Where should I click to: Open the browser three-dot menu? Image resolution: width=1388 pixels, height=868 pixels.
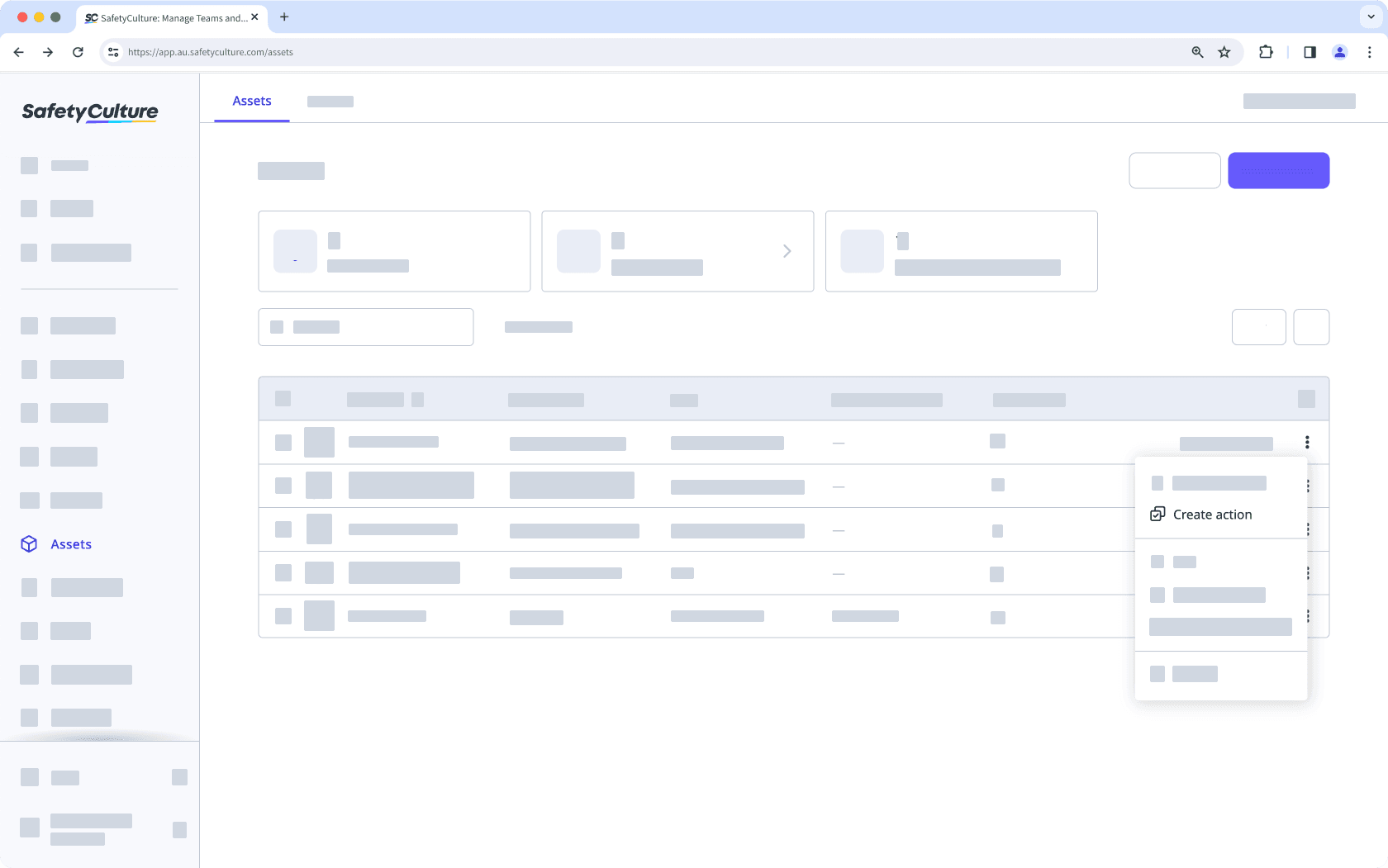tap(1370, 51)
